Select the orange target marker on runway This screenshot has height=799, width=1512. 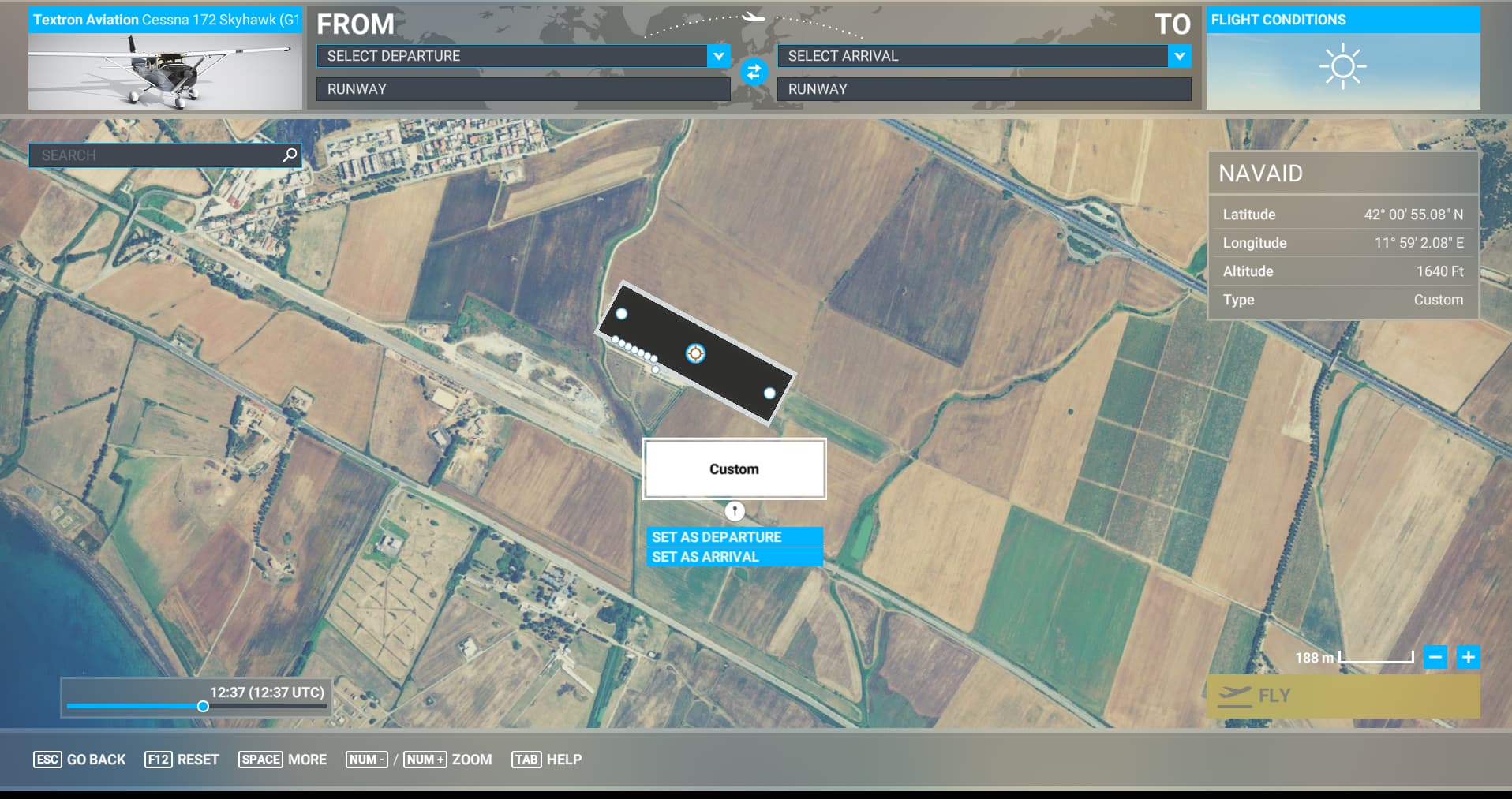(694, 353)
